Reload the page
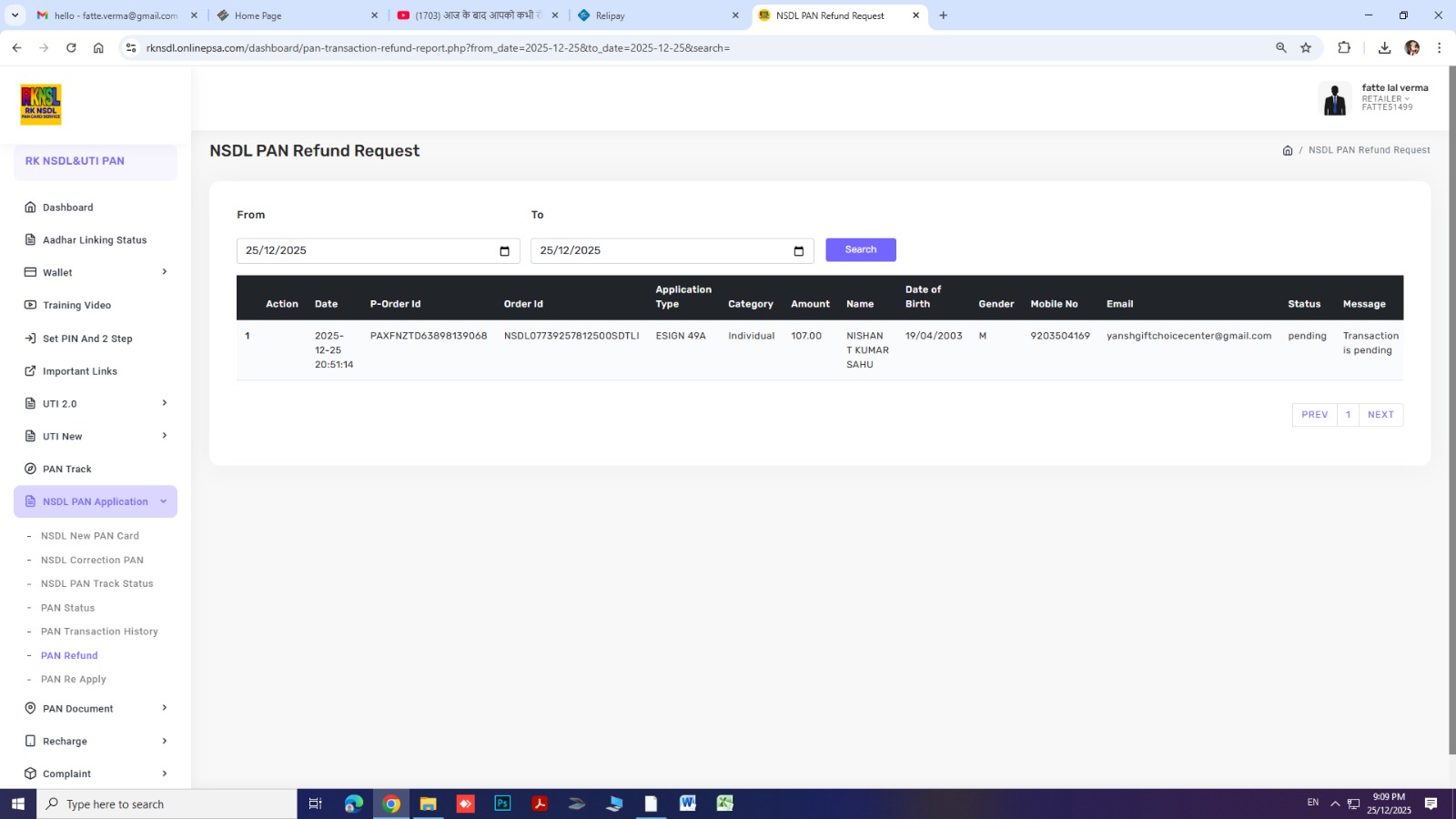Image resolution: width=1456 pixels, height=819 pixels. tap(71, 48)
